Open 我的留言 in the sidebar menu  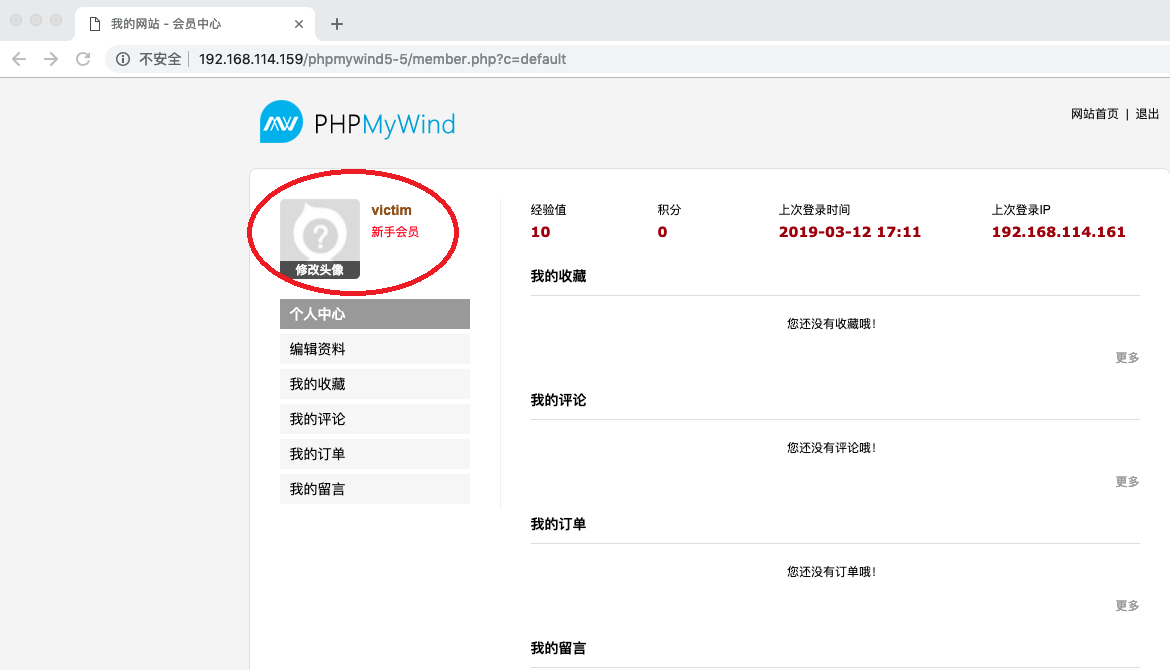pyautogui.click(x=375, y=489)
